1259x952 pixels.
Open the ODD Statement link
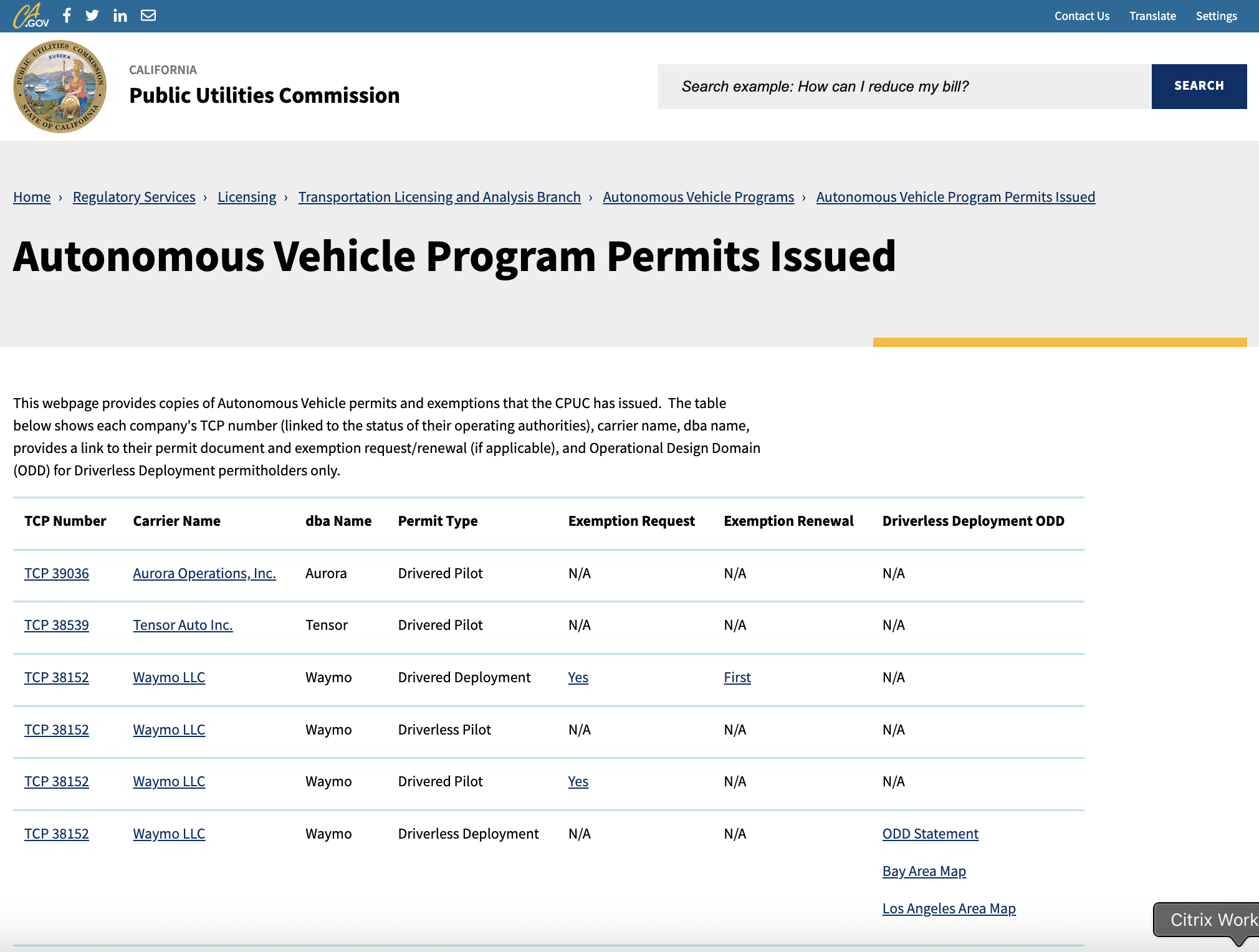click(930, 834)
